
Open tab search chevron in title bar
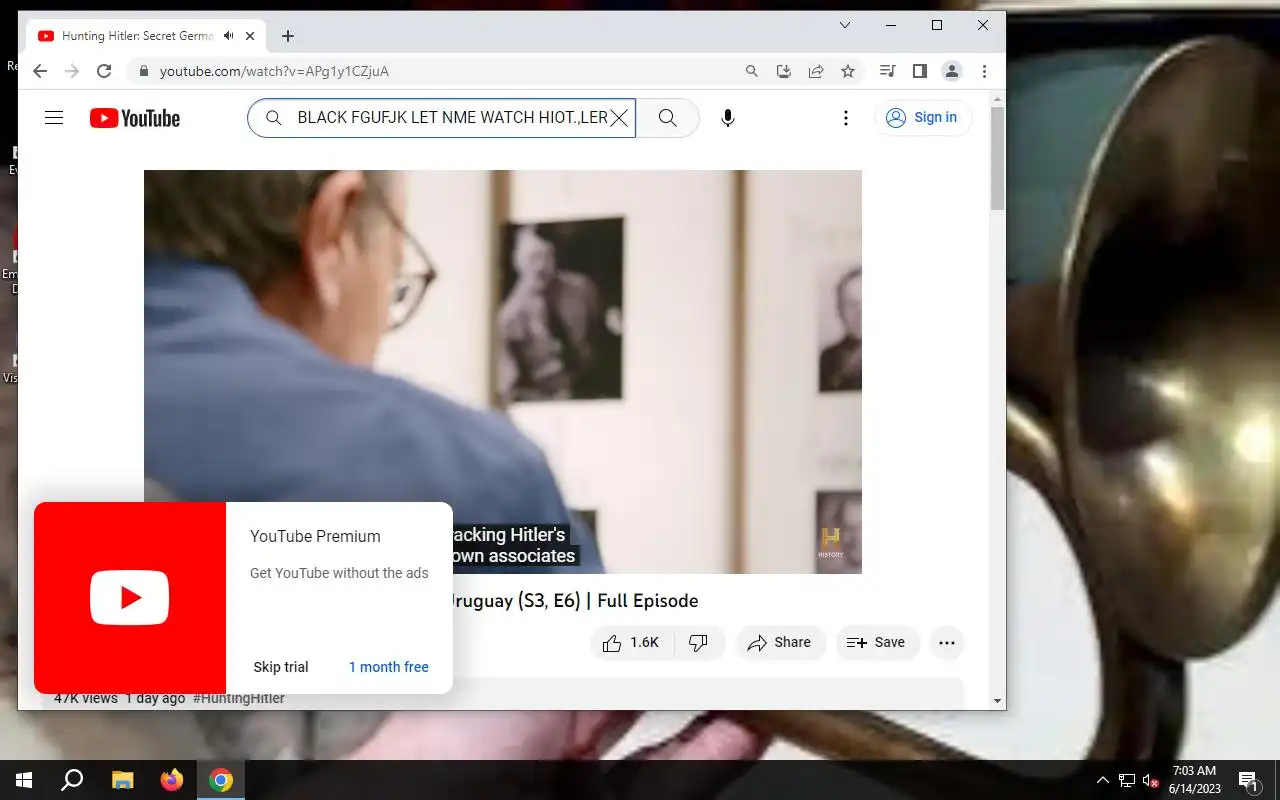point(845,25)
